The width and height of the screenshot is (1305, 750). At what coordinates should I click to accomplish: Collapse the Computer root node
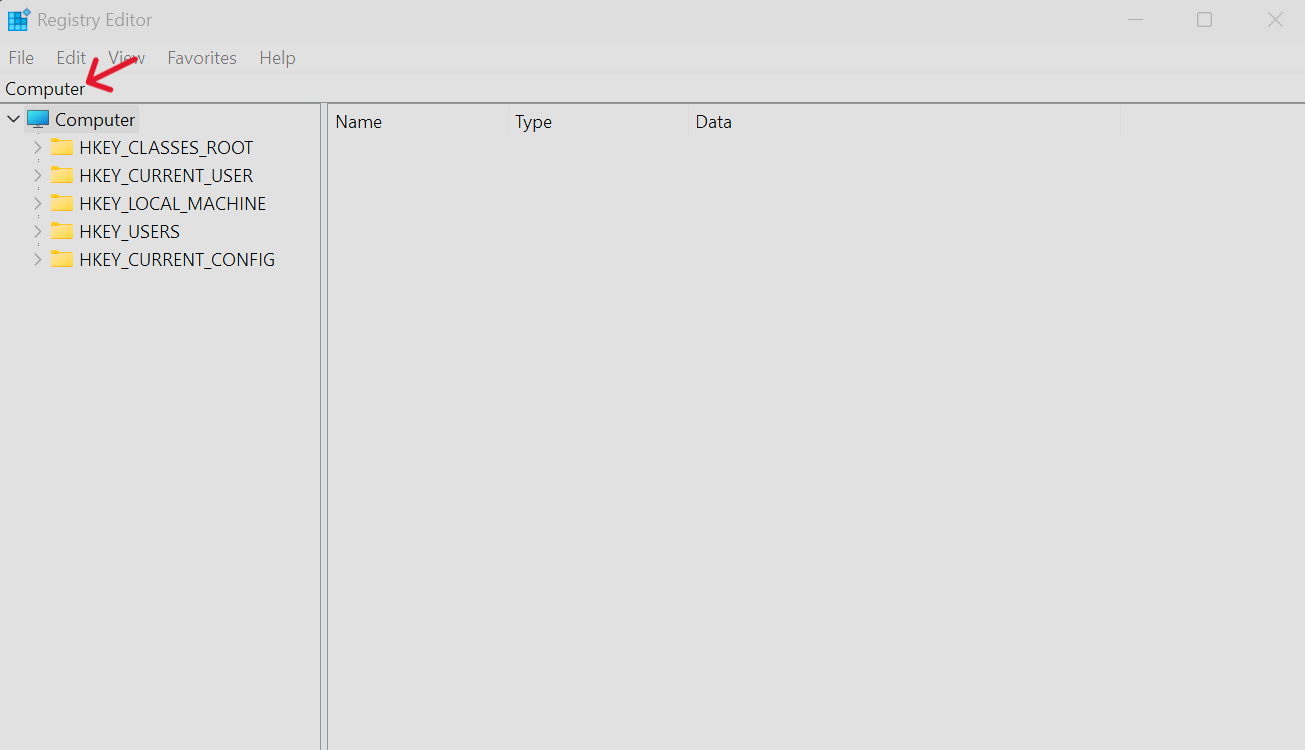click(x=13, y=120)
